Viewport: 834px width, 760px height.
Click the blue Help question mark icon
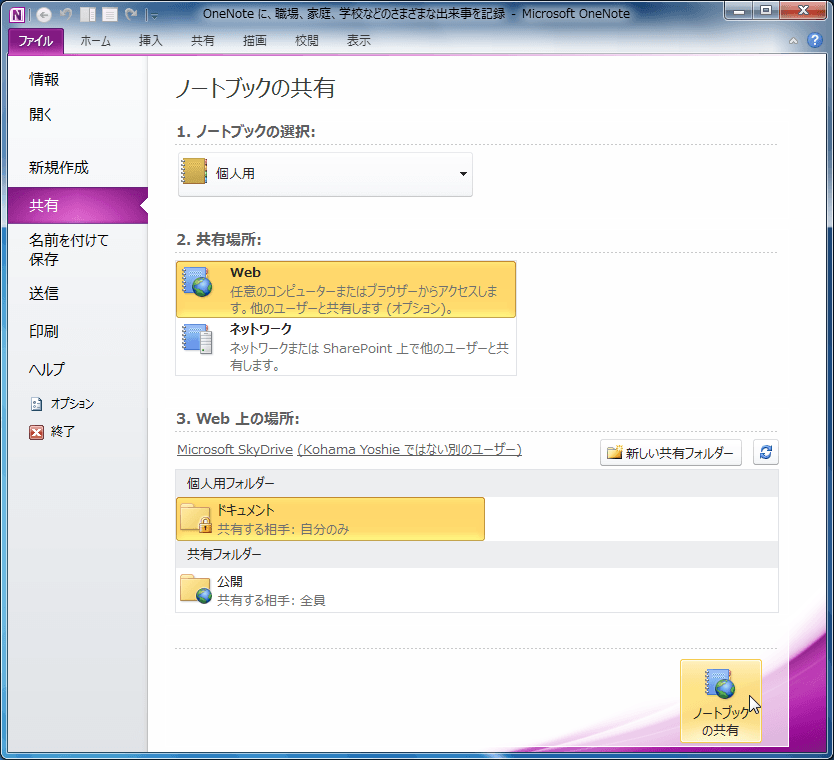[x=814, y=40]
